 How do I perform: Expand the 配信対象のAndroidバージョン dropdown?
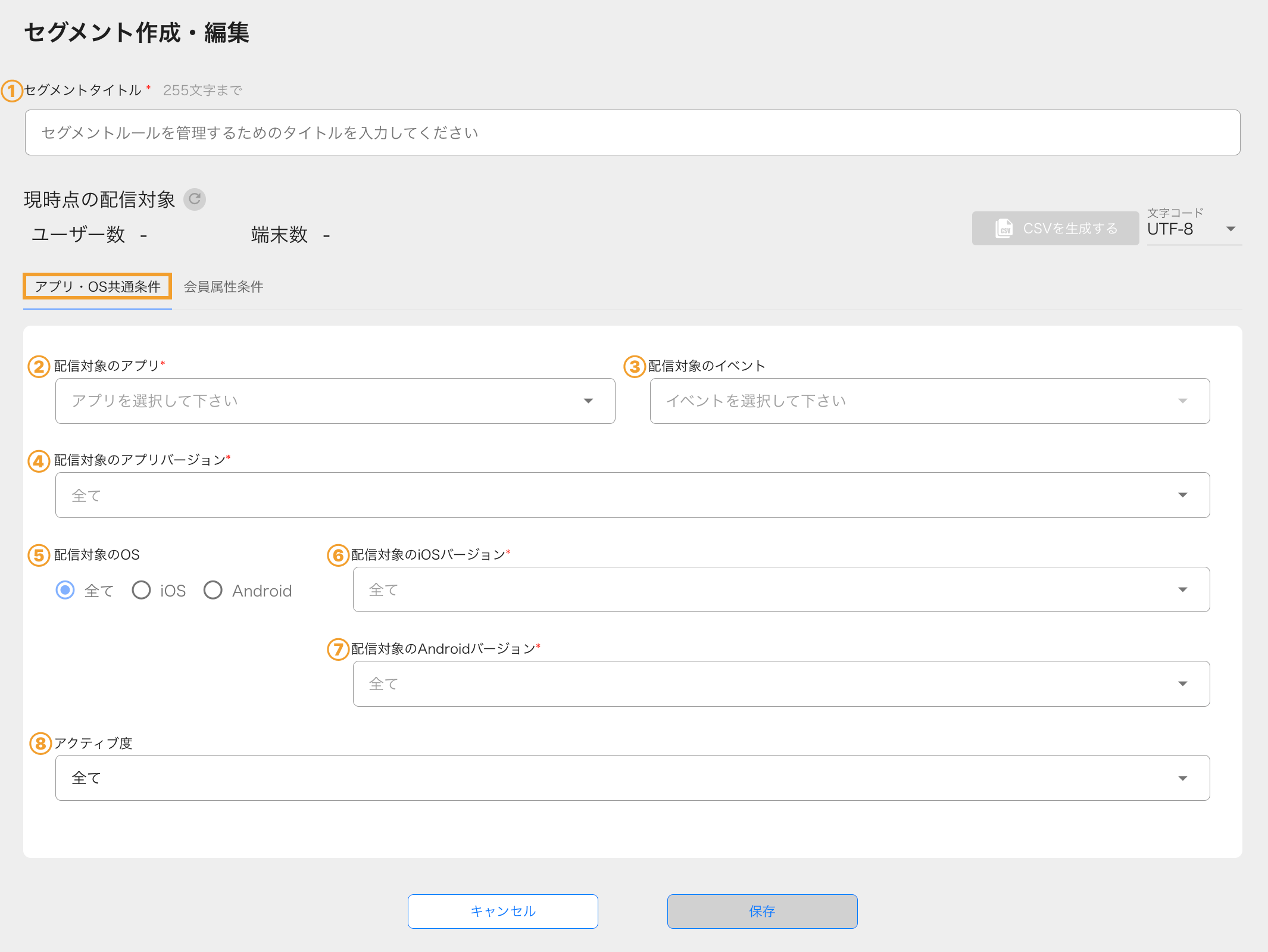(x=781, y=683)
